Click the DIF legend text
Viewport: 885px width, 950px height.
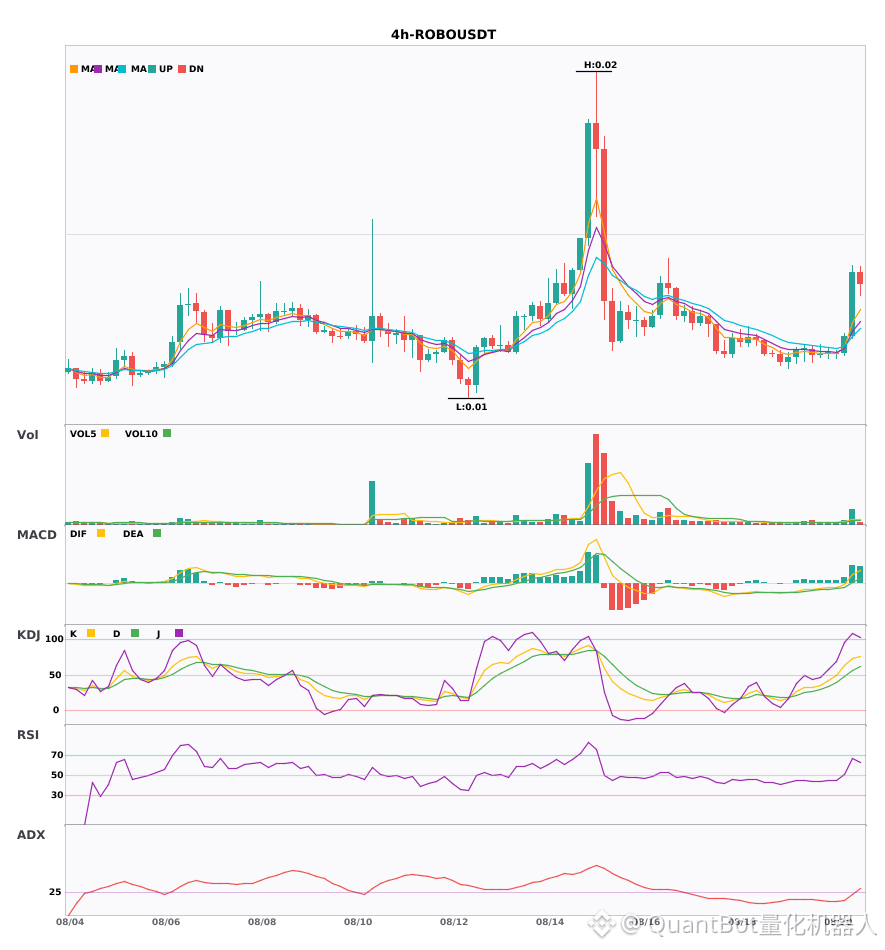click(x=78, y=534)
